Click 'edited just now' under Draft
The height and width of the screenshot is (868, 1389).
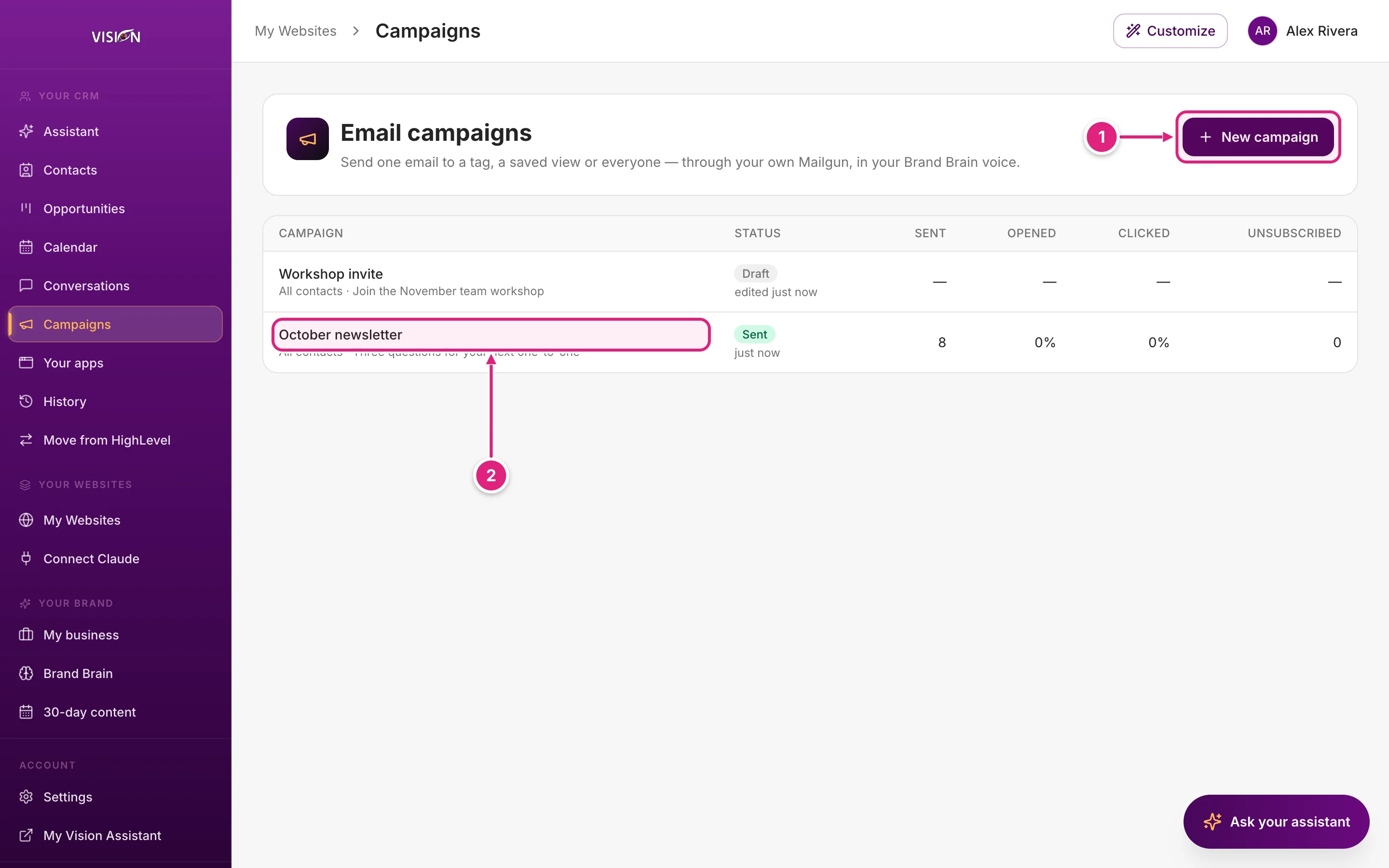tap(776, 292)
